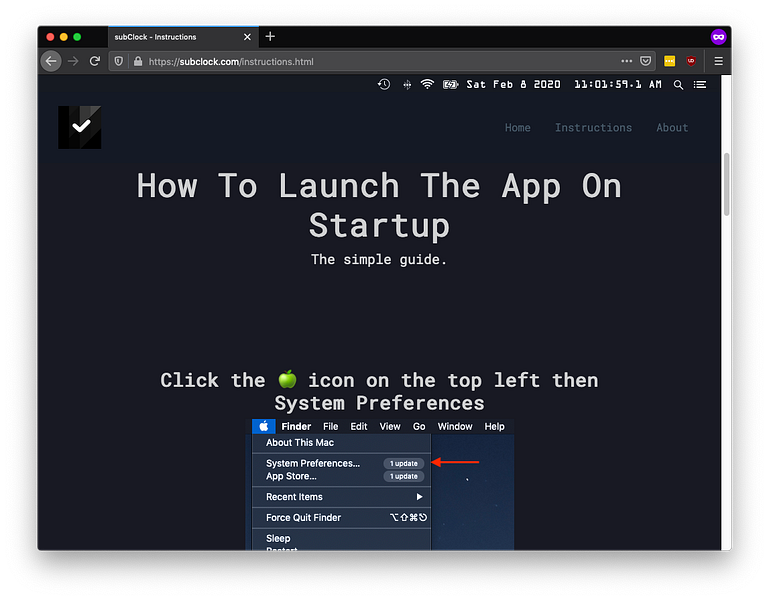The image size is (769, 600).
Task: Click the page's vertical scrollbar thumb
Action: coord(726,184)
